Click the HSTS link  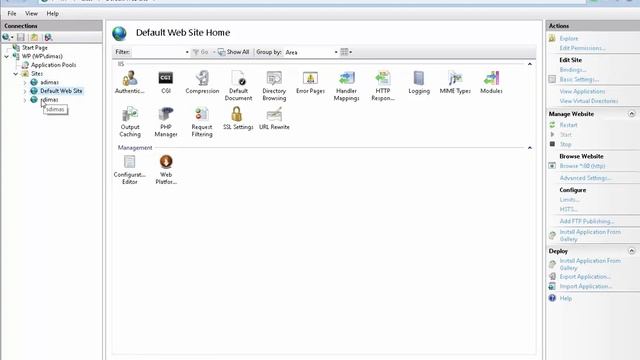coord(569,209)
